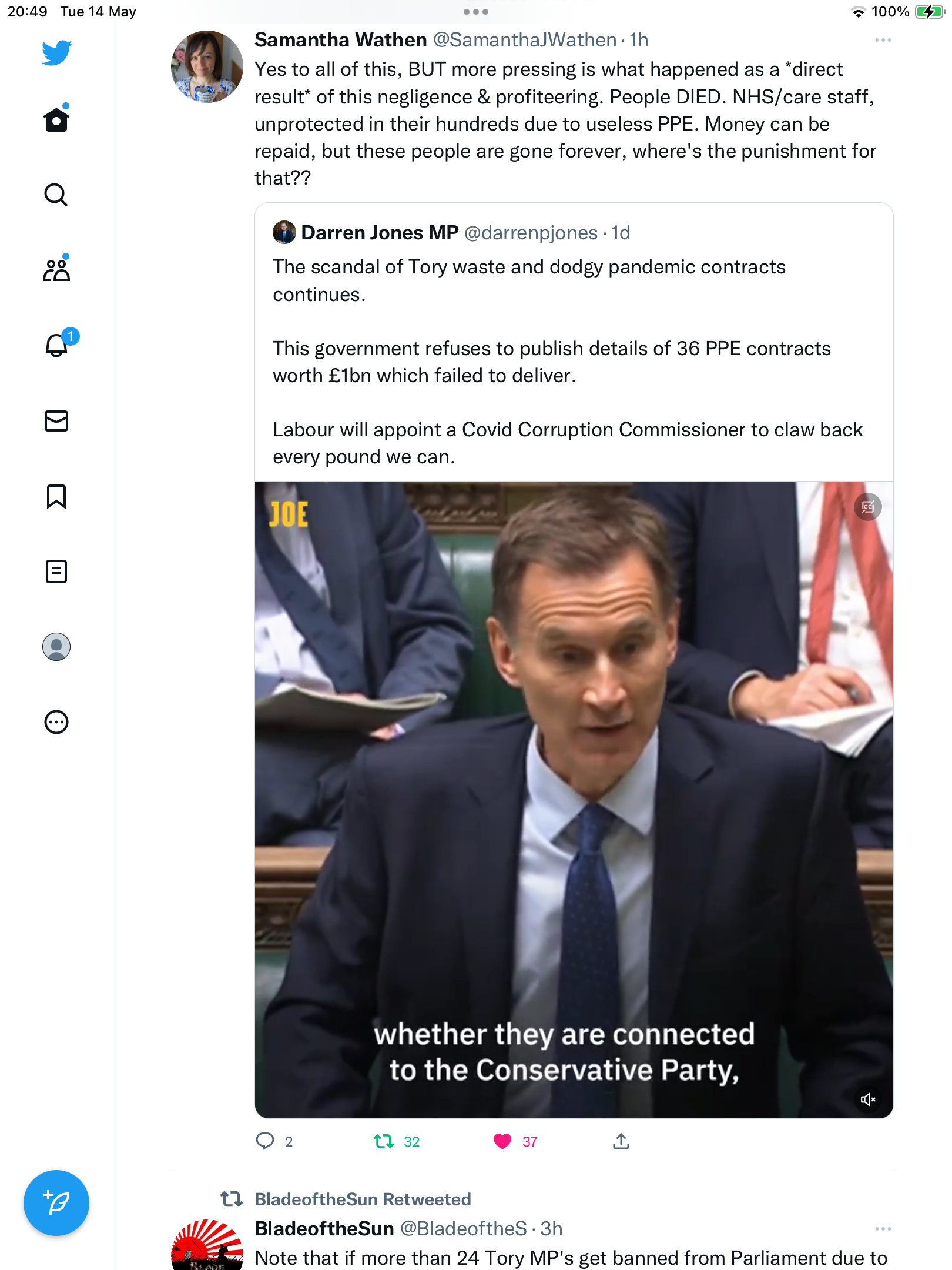Open the Search magnifier icon
Screen dimensions: 952x1270
(x=56, y=195)
